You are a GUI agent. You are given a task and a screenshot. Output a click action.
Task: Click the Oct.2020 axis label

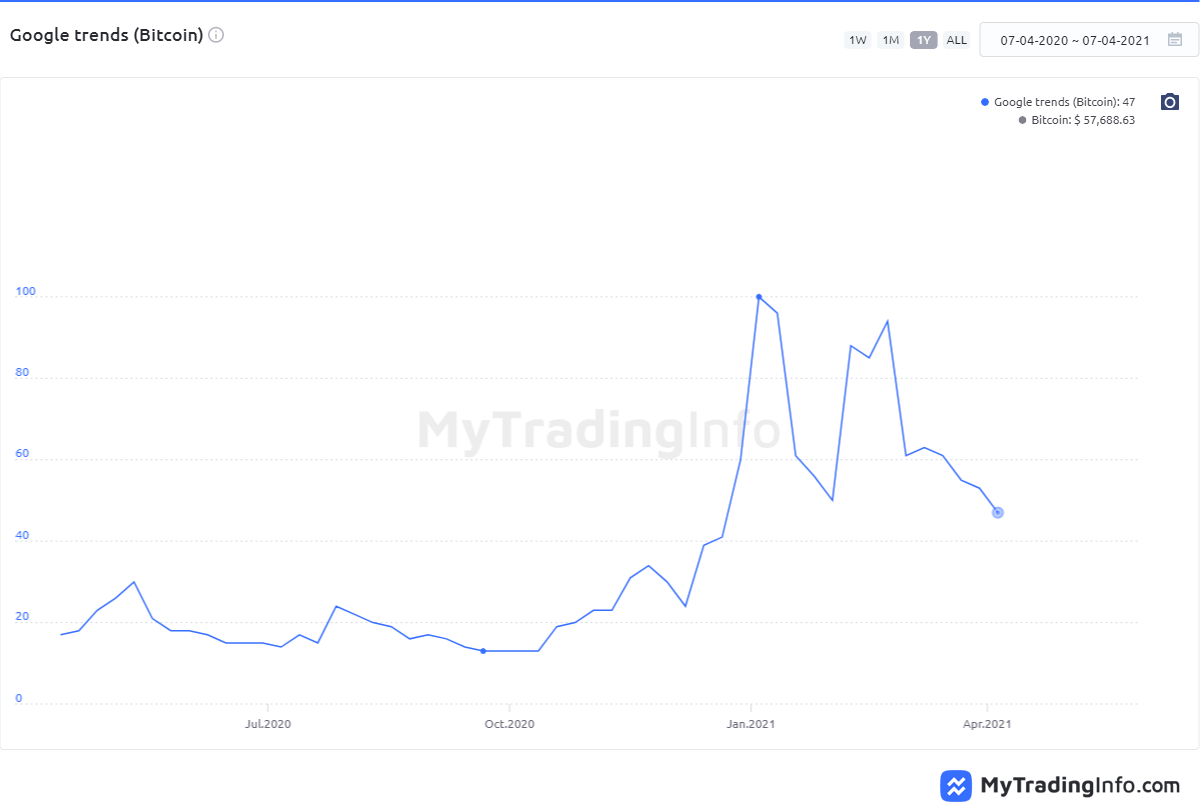(509, 723)
